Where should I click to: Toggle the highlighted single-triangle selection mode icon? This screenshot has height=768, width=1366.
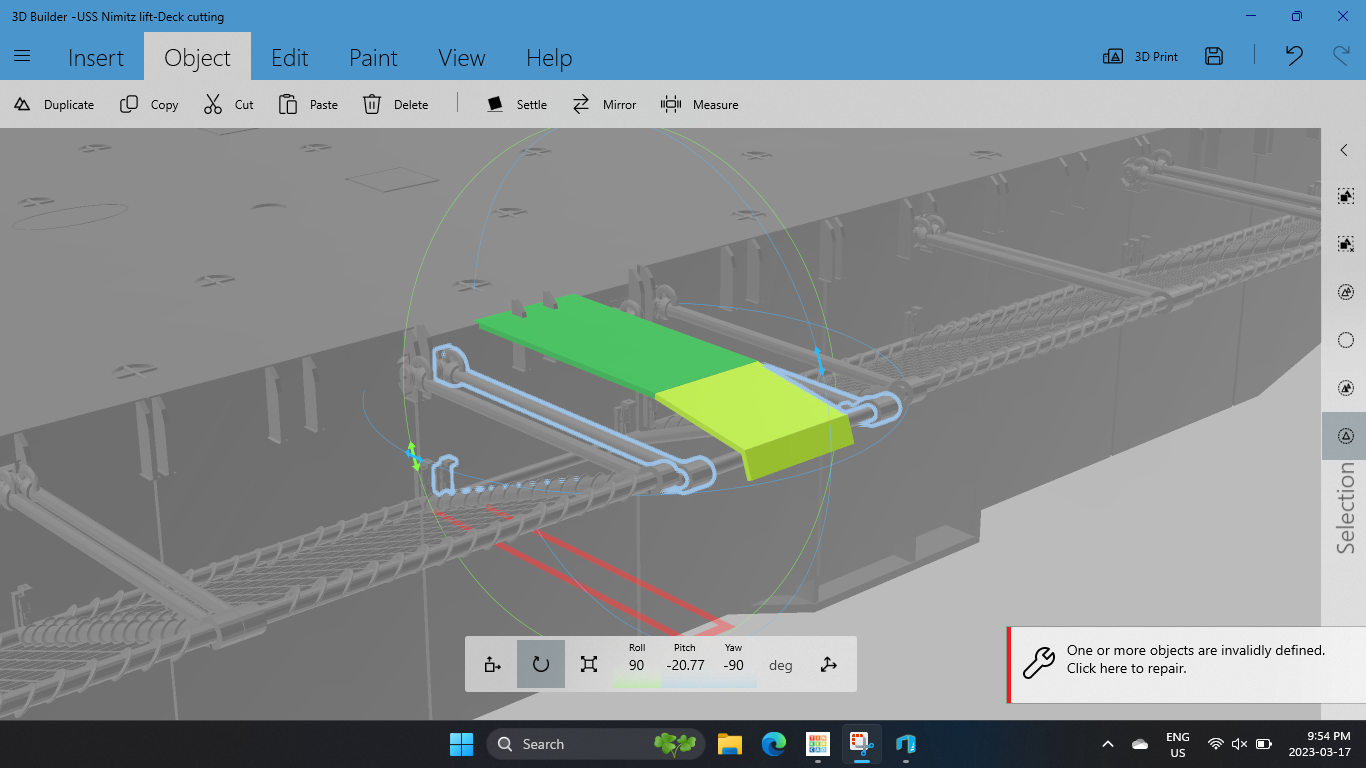[1345, 436]
